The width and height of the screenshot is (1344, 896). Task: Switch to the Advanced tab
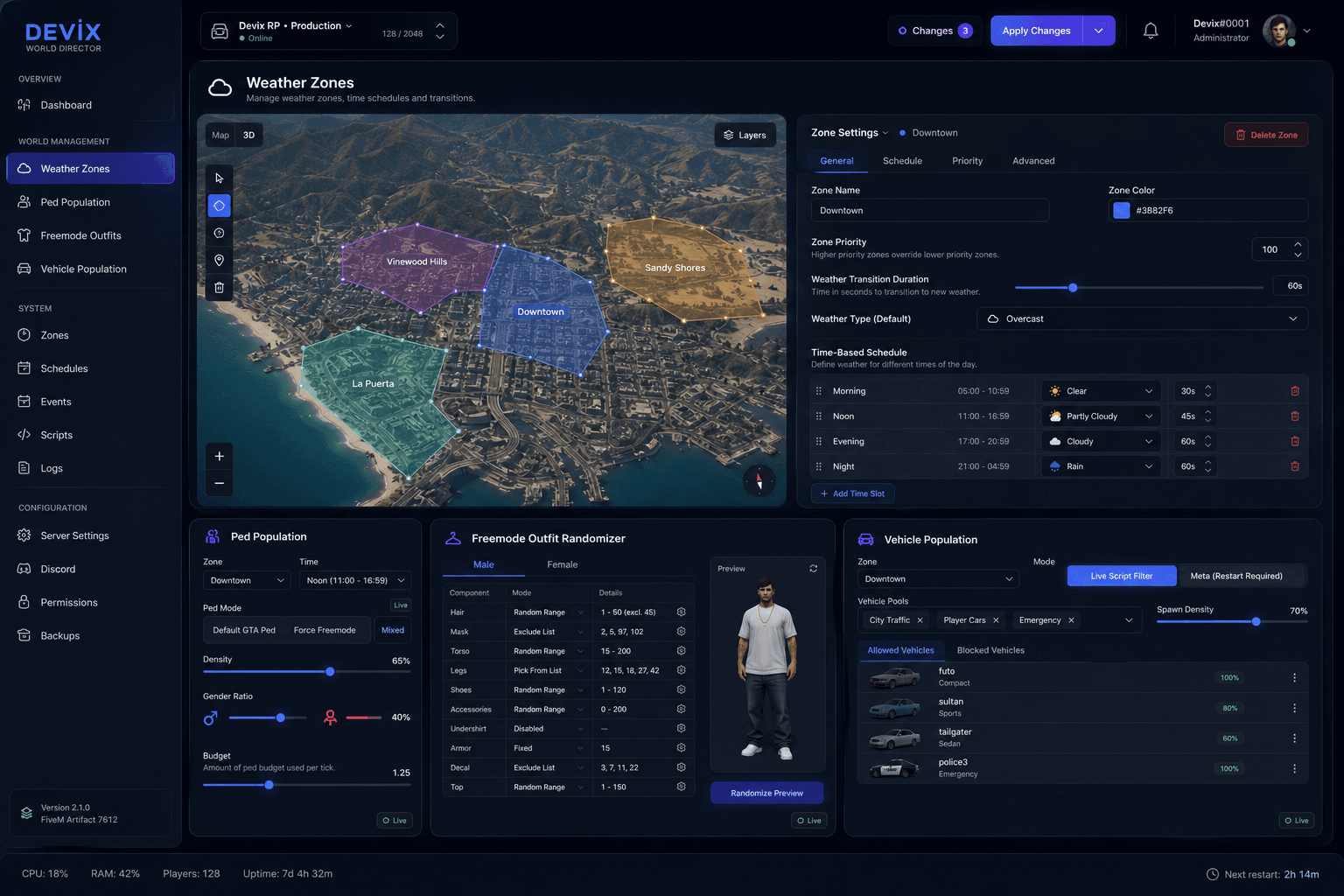(x=1033, y=161)
